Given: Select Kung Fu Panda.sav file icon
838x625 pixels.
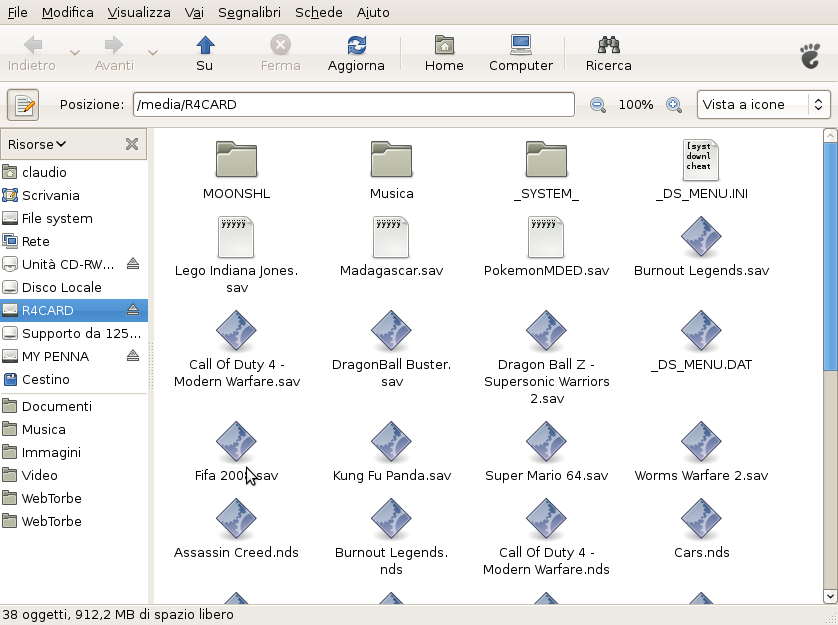Looking at the screenshot, I should 391,442.
